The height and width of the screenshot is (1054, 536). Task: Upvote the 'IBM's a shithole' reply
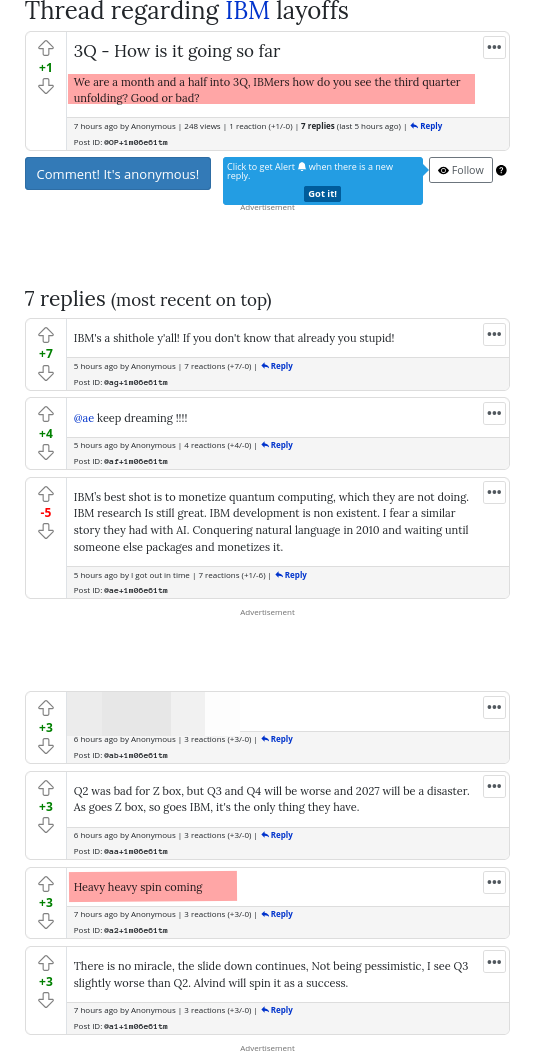point(46,335)
